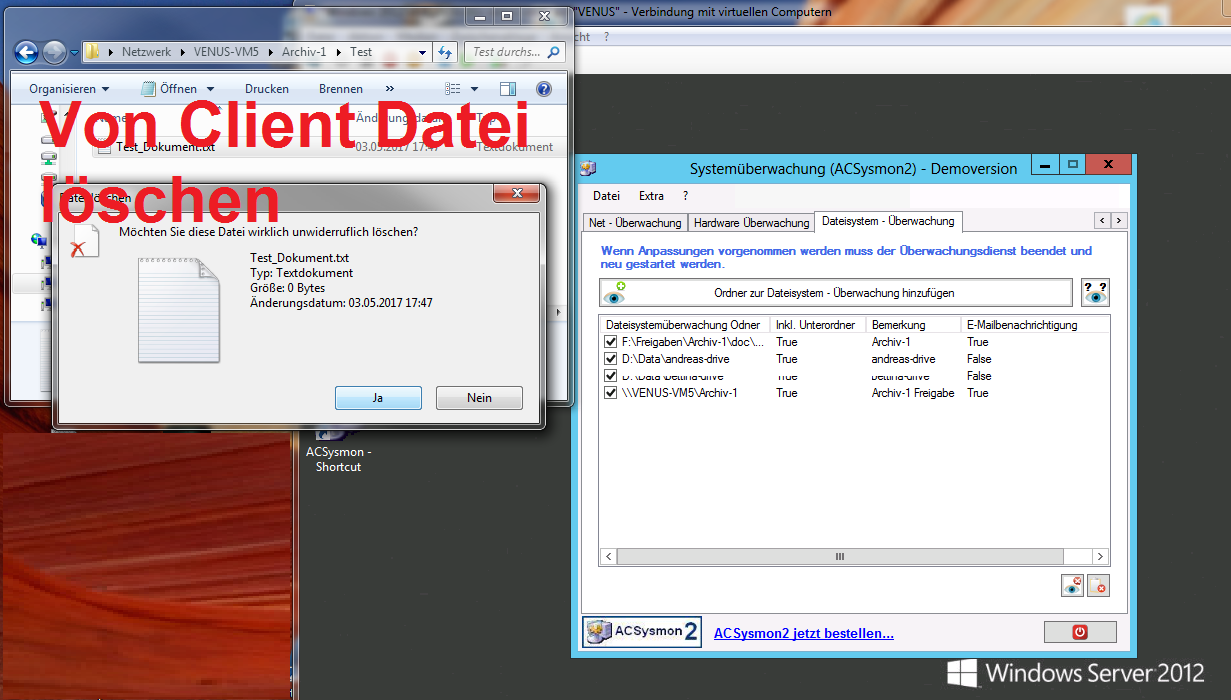
Task: Toggle checkbox of the bettina-drive row
Action: pos(611,376)
